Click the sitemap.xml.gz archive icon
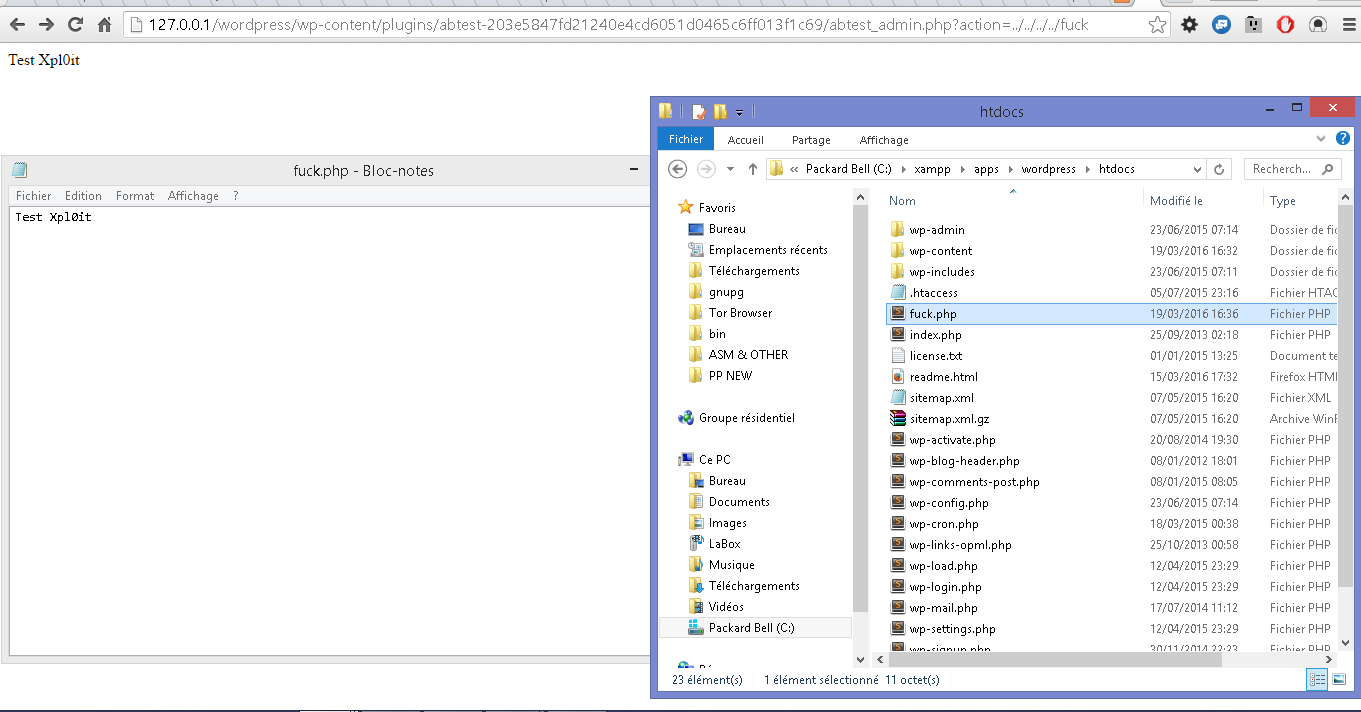 897,419
